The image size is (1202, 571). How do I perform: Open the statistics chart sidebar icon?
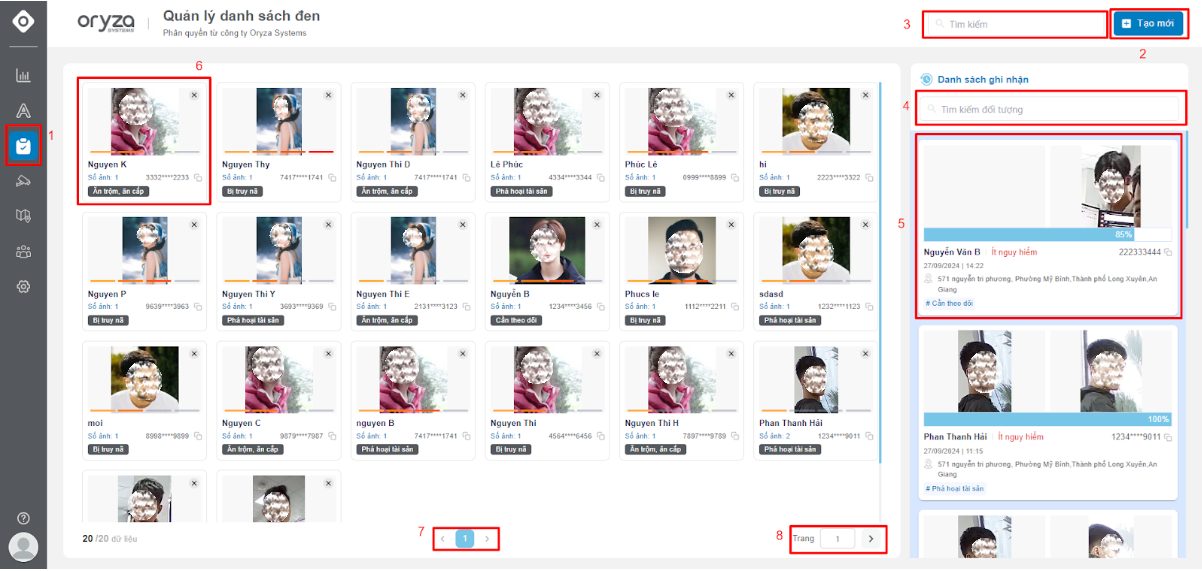click(x=23, y=76)
